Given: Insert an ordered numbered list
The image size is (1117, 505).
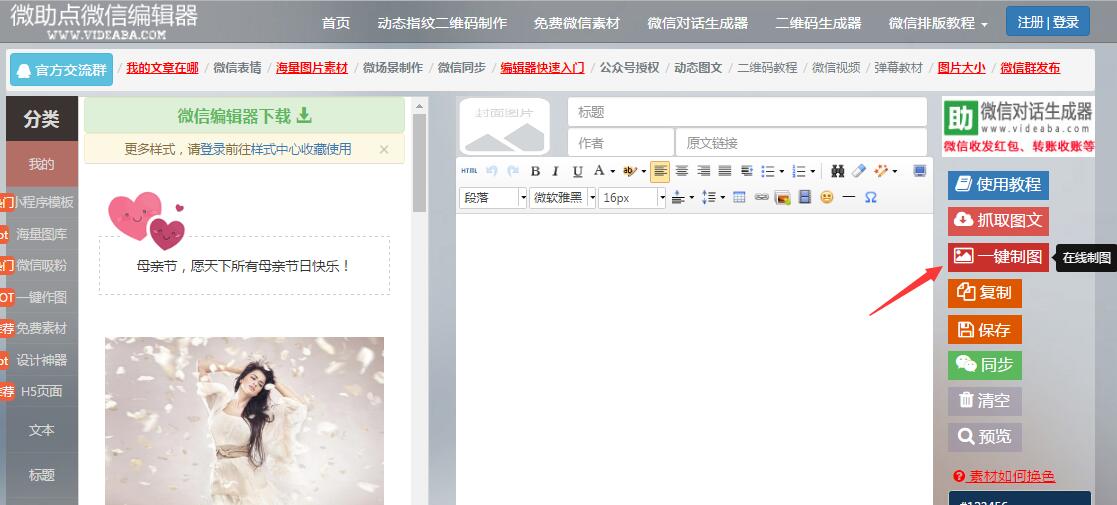Looking at the screenshot, I should click(x=799, y=171).
